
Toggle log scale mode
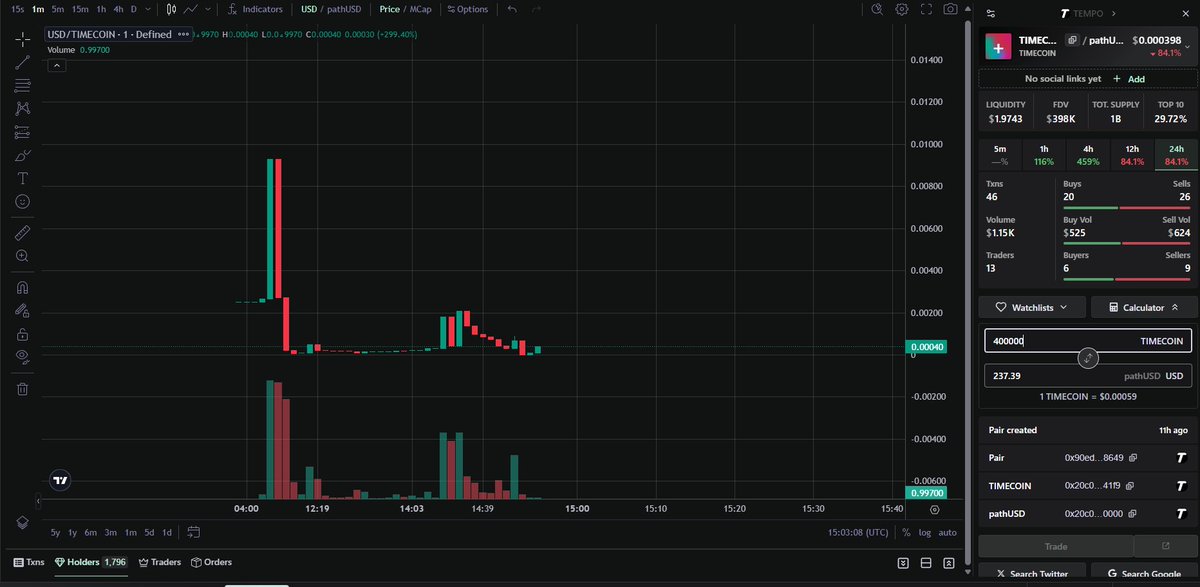pos(925,533)
